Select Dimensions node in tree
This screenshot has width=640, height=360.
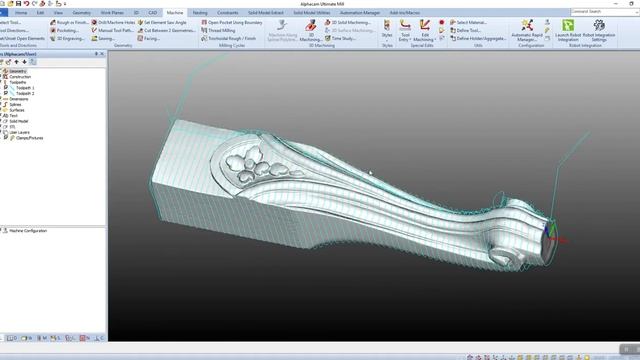(x=19, y=99)
